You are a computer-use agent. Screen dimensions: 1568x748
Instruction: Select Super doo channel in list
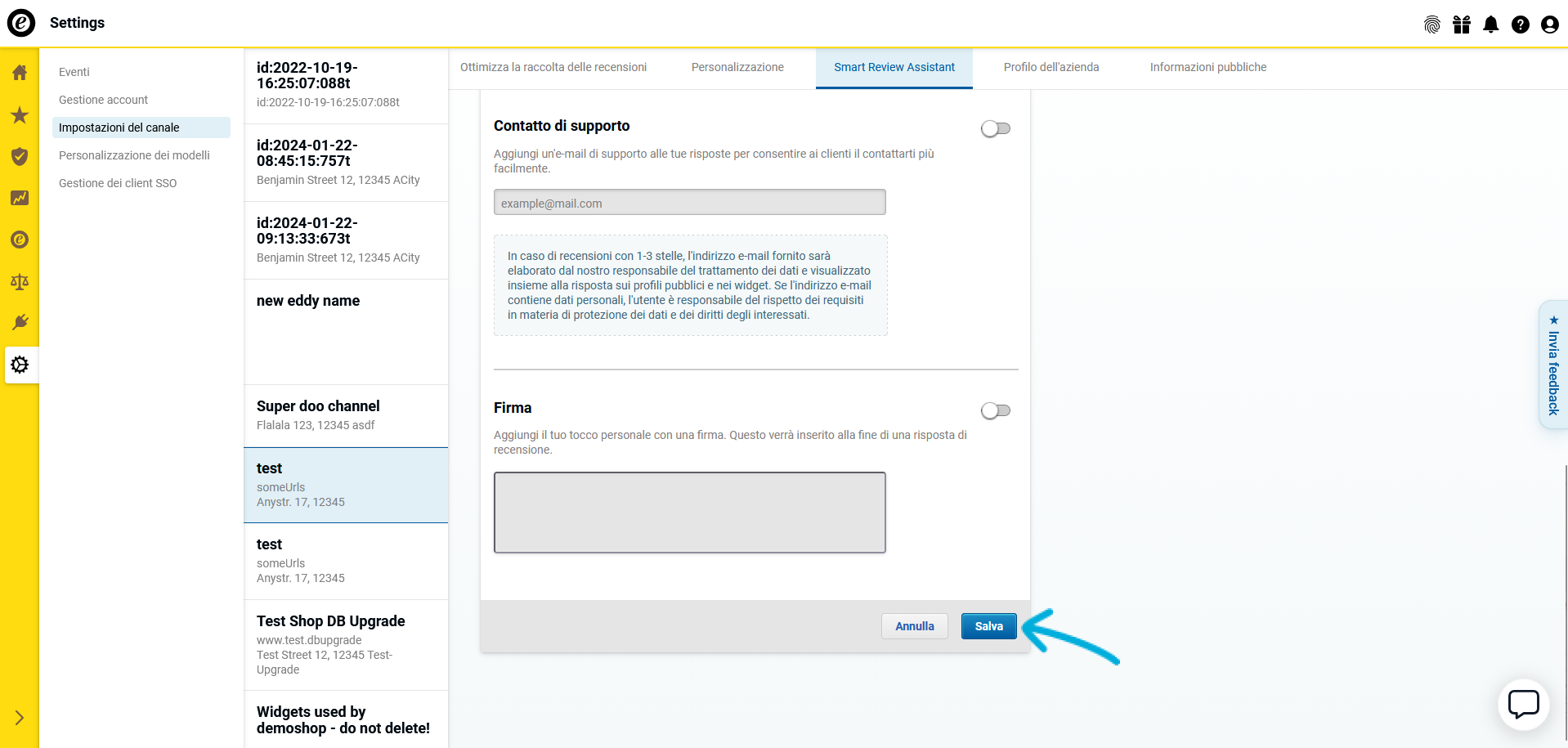click(x=346, y=415)
